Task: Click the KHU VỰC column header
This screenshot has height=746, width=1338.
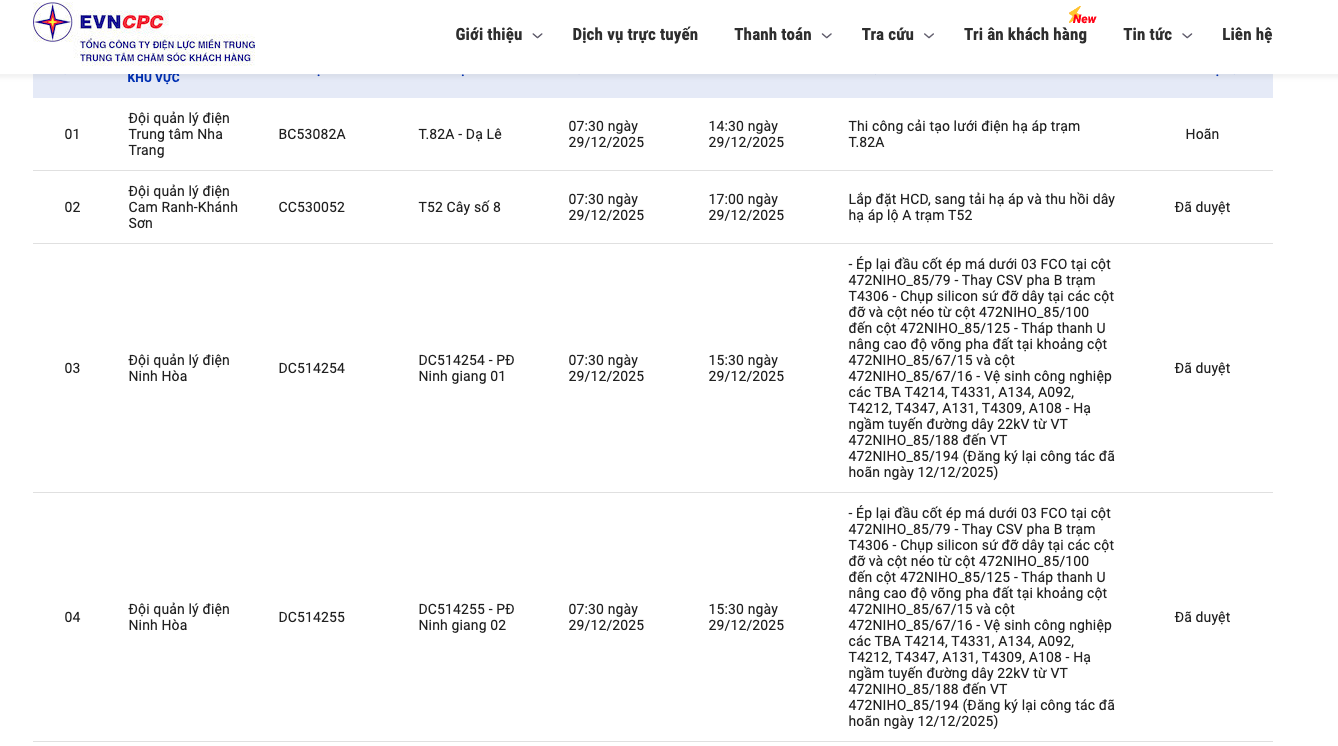Action: point(153,78)
